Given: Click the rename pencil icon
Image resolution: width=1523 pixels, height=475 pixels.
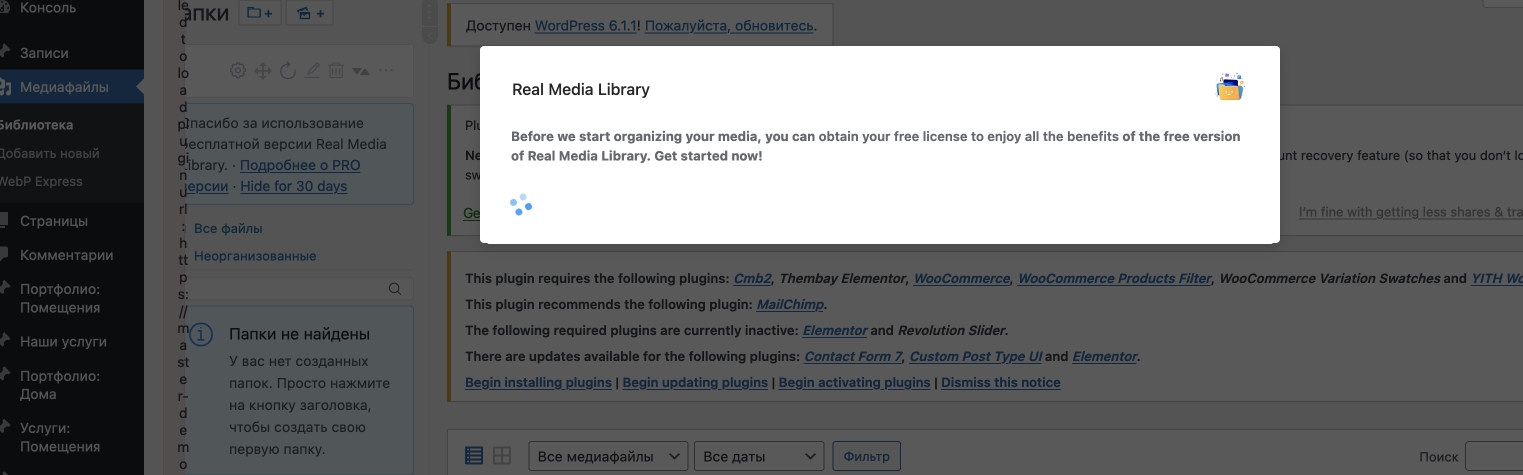Looking at the screenshot, I should click(x=312, y=70).
